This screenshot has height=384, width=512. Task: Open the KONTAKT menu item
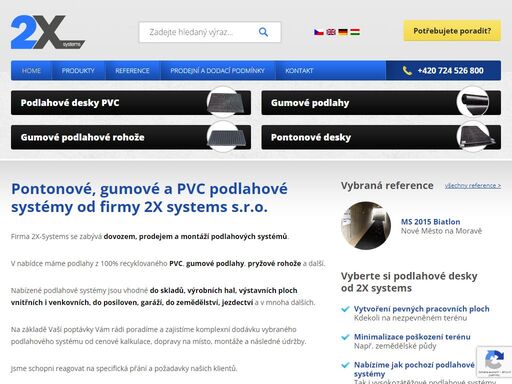coord(299,71)
